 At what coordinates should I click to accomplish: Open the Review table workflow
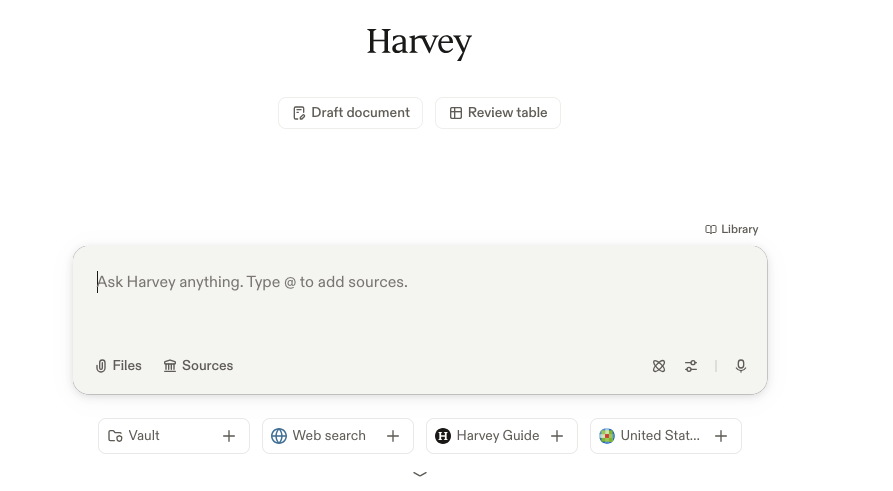coord(498,113)
